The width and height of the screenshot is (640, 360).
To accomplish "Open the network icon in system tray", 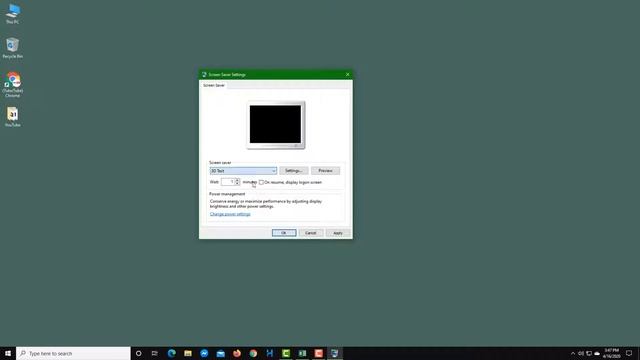I will tap(589, 353).
